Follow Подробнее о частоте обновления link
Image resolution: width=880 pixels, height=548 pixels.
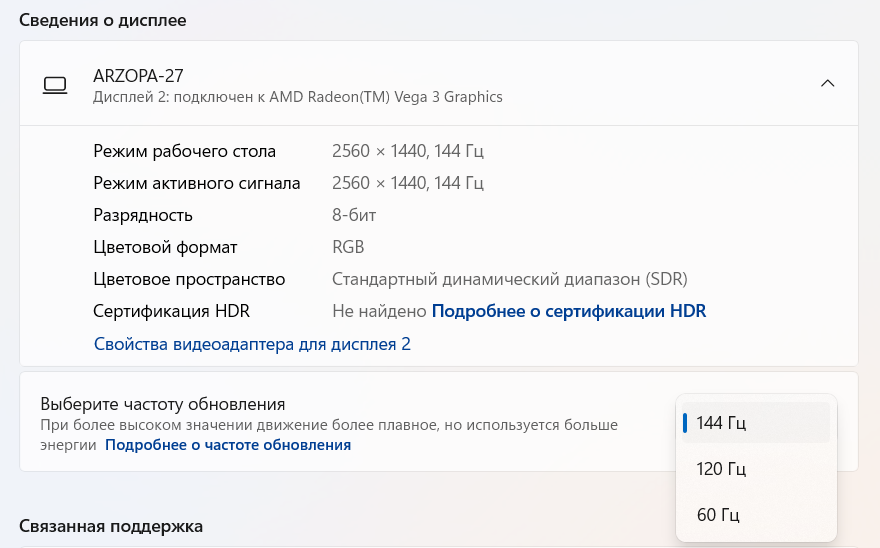(228, 445)
